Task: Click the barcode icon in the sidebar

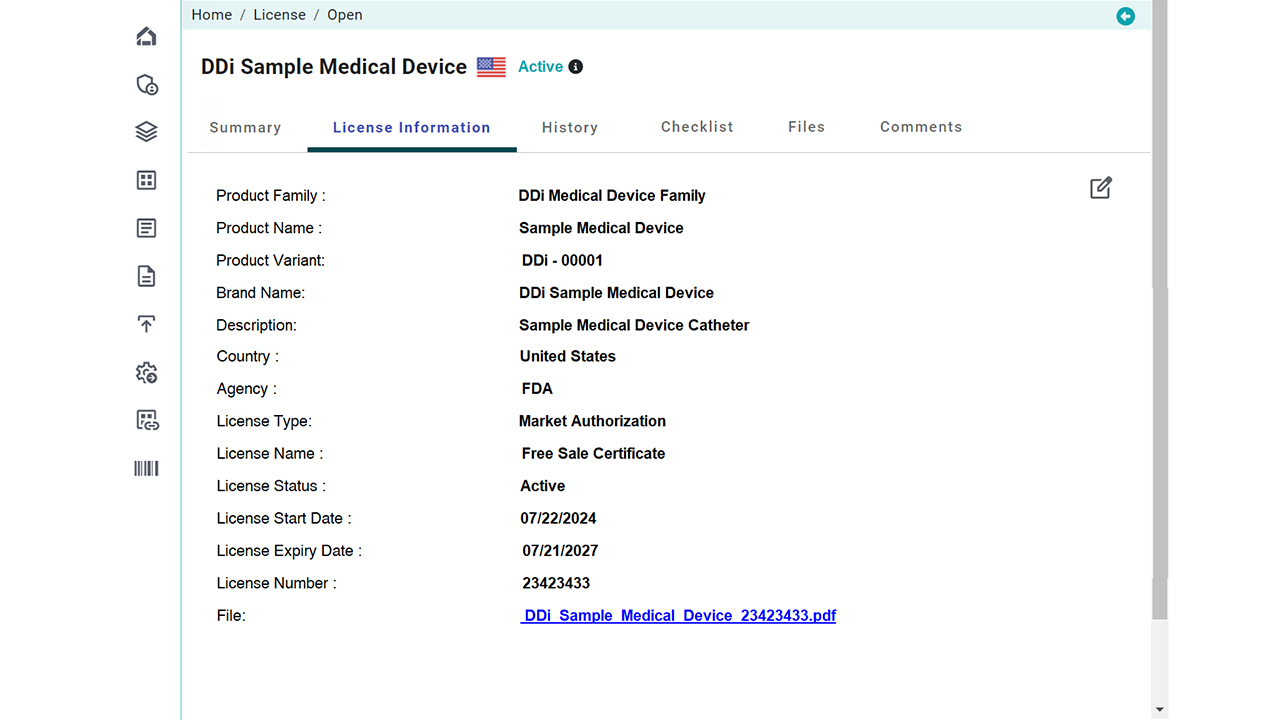Action: tap(146, 468)
